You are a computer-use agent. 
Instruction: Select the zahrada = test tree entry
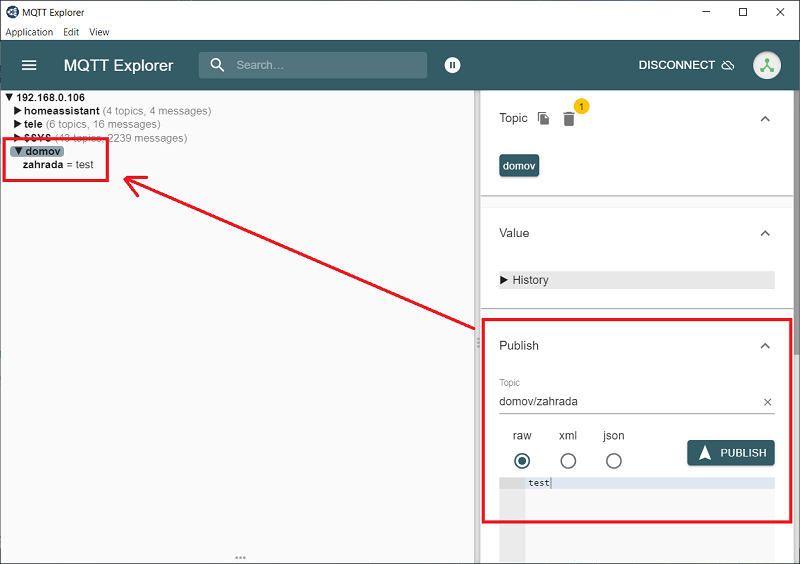coord(58,164)
